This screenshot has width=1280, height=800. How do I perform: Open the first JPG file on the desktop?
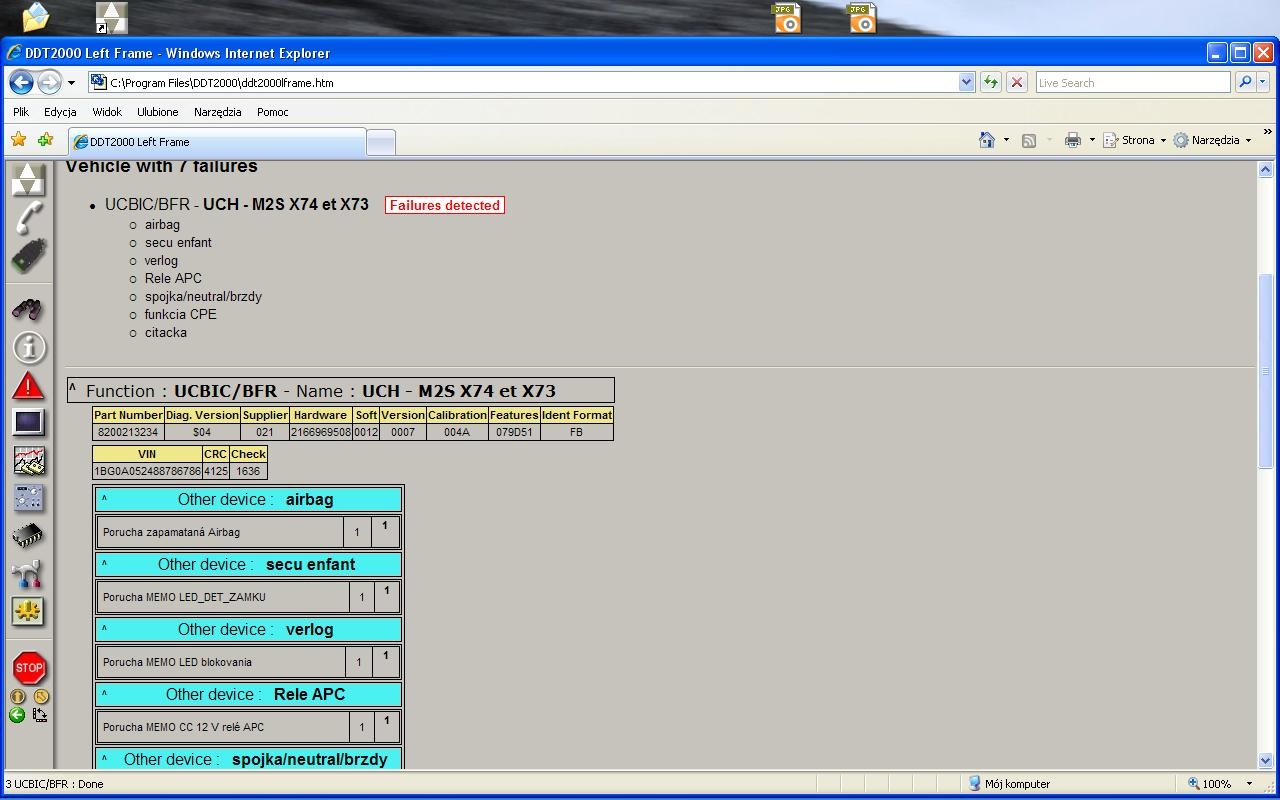coord(787,17)
